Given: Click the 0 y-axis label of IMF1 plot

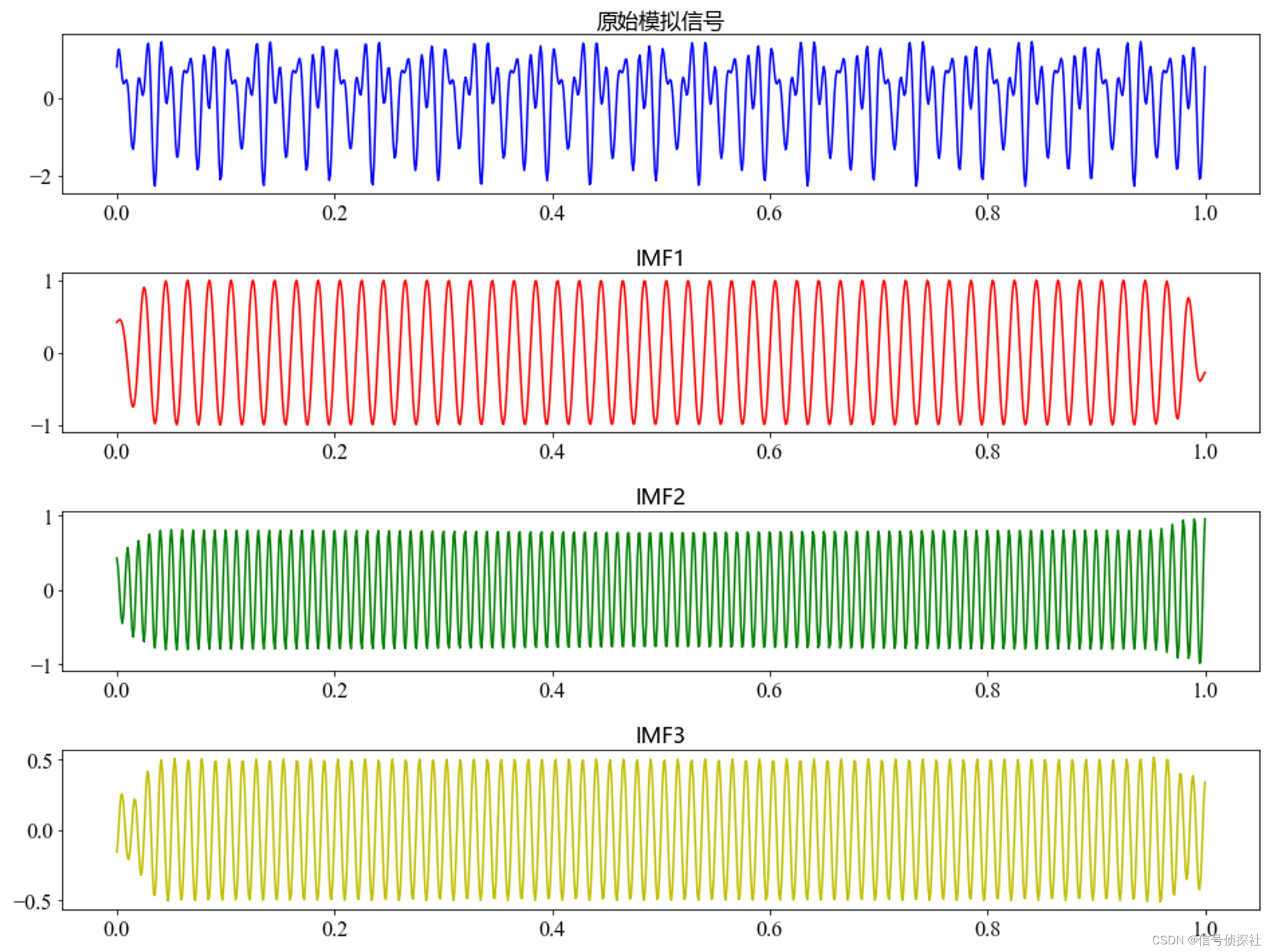Looking at the screenshot, I should pyautogui.click(x=48, y=354).
